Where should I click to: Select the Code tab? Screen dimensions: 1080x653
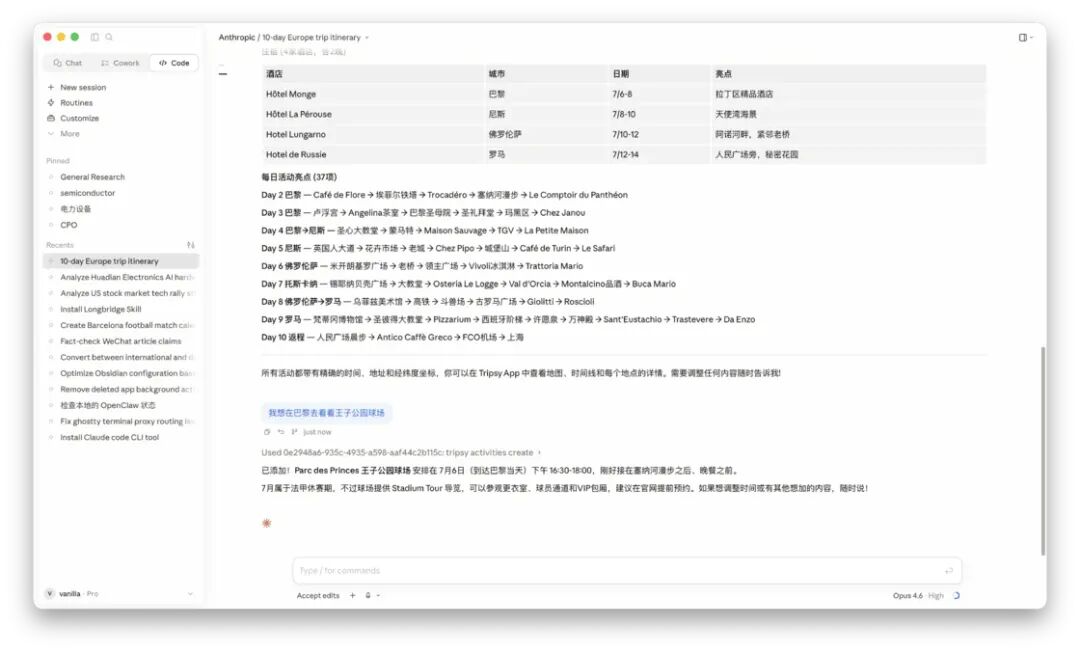click(174, 63)
